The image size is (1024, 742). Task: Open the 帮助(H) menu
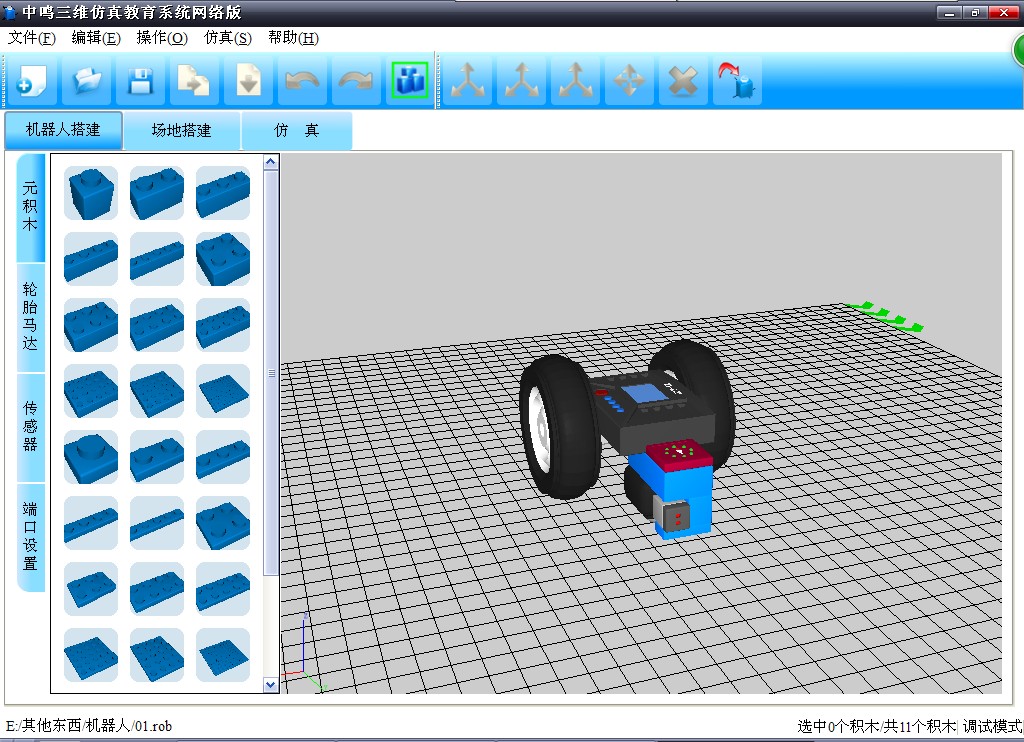click(x=293, y=38)
